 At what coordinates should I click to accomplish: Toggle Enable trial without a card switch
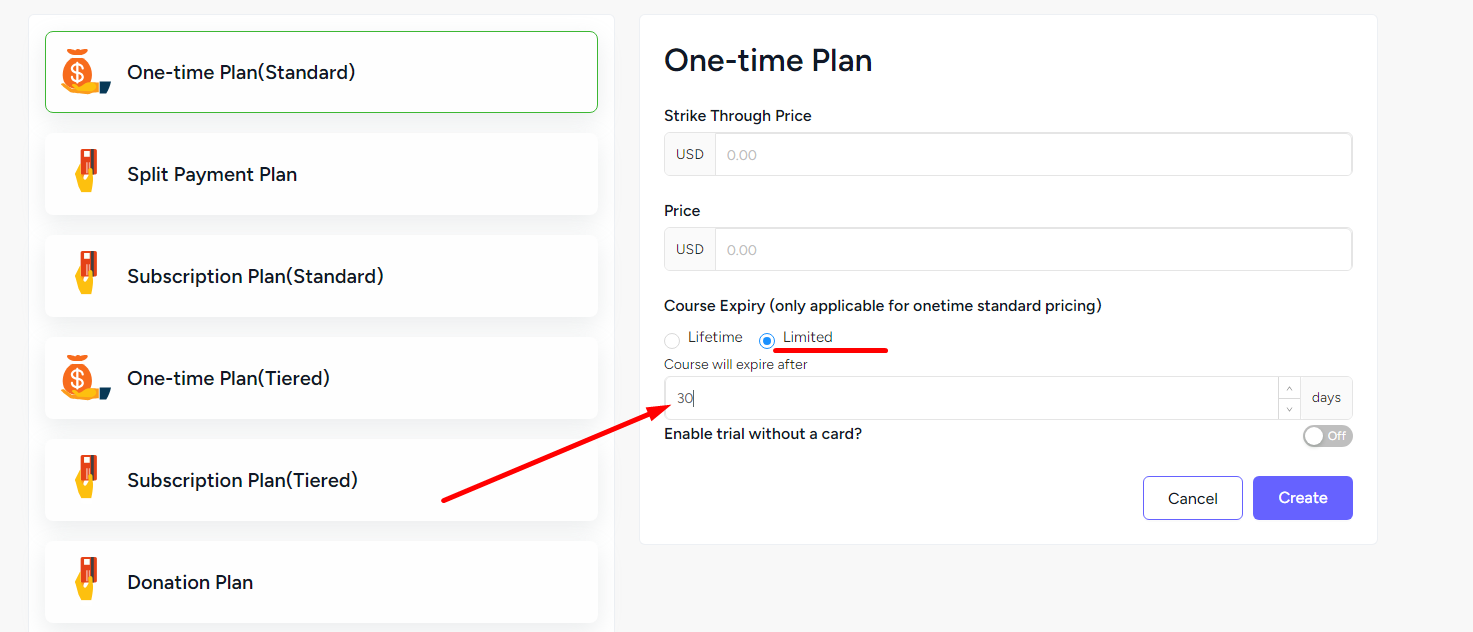coord(1327,436)
